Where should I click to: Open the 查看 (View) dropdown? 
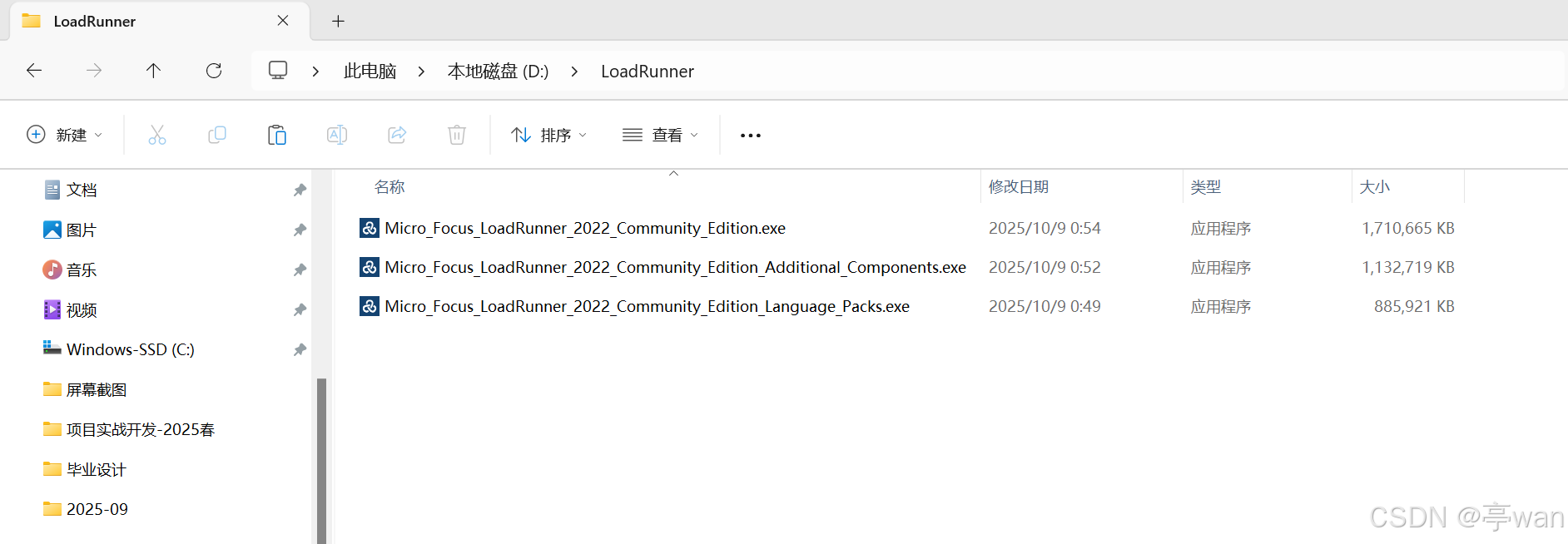(661, 135)
